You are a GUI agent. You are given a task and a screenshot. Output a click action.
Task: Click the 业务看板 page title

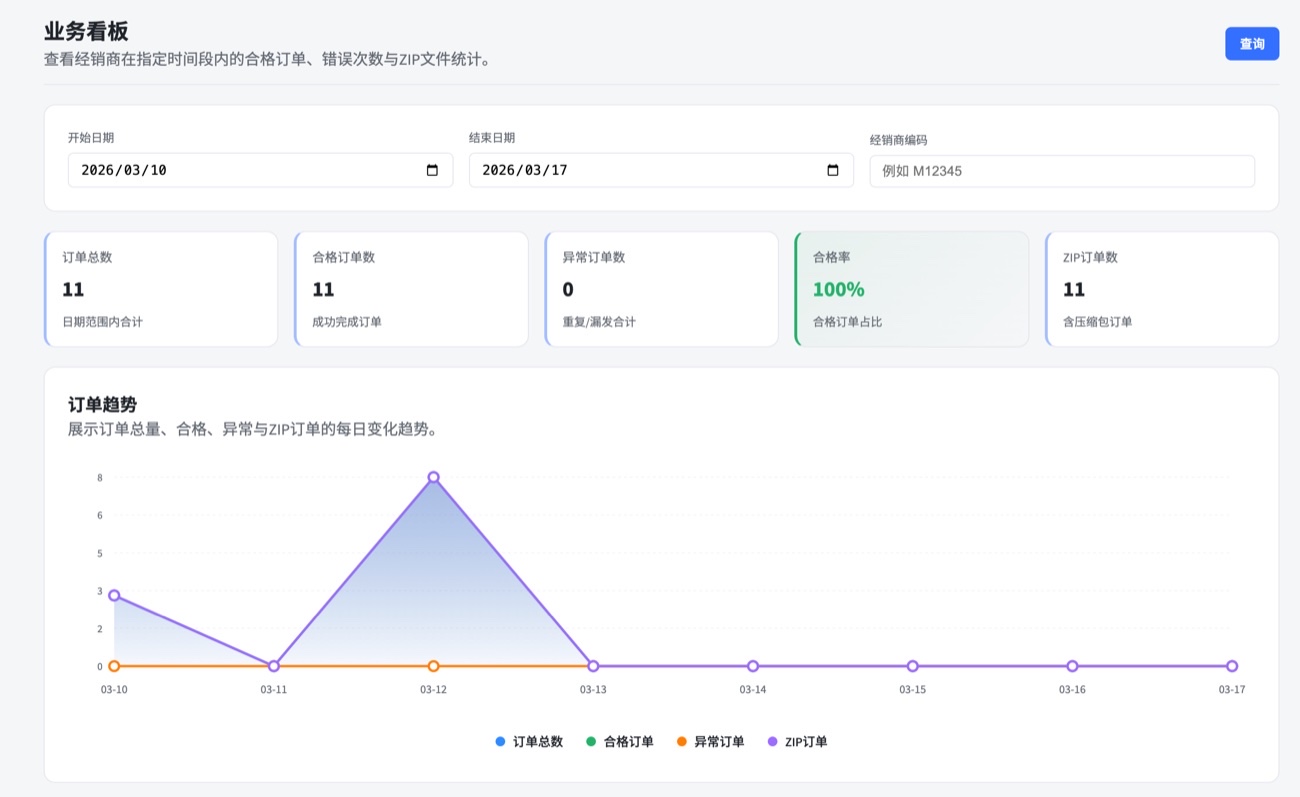click(x=86, y=31)
